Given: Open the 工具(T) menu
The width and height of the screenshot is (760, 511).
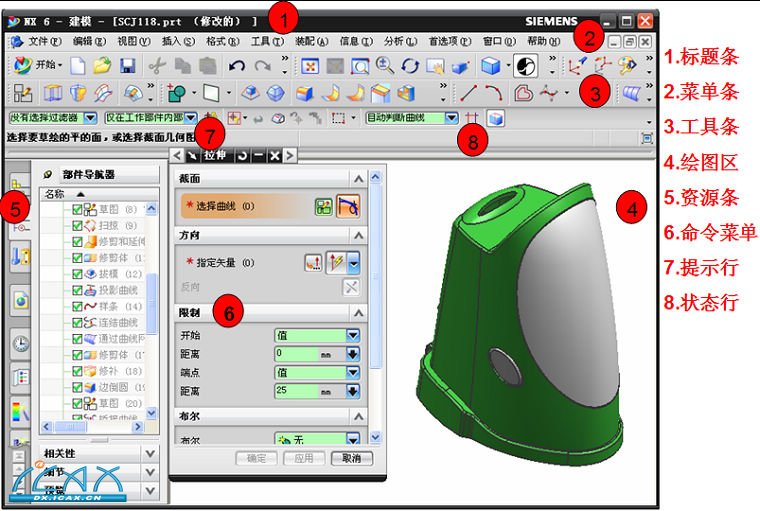Looking at the screenshot, I should (267, 42).
